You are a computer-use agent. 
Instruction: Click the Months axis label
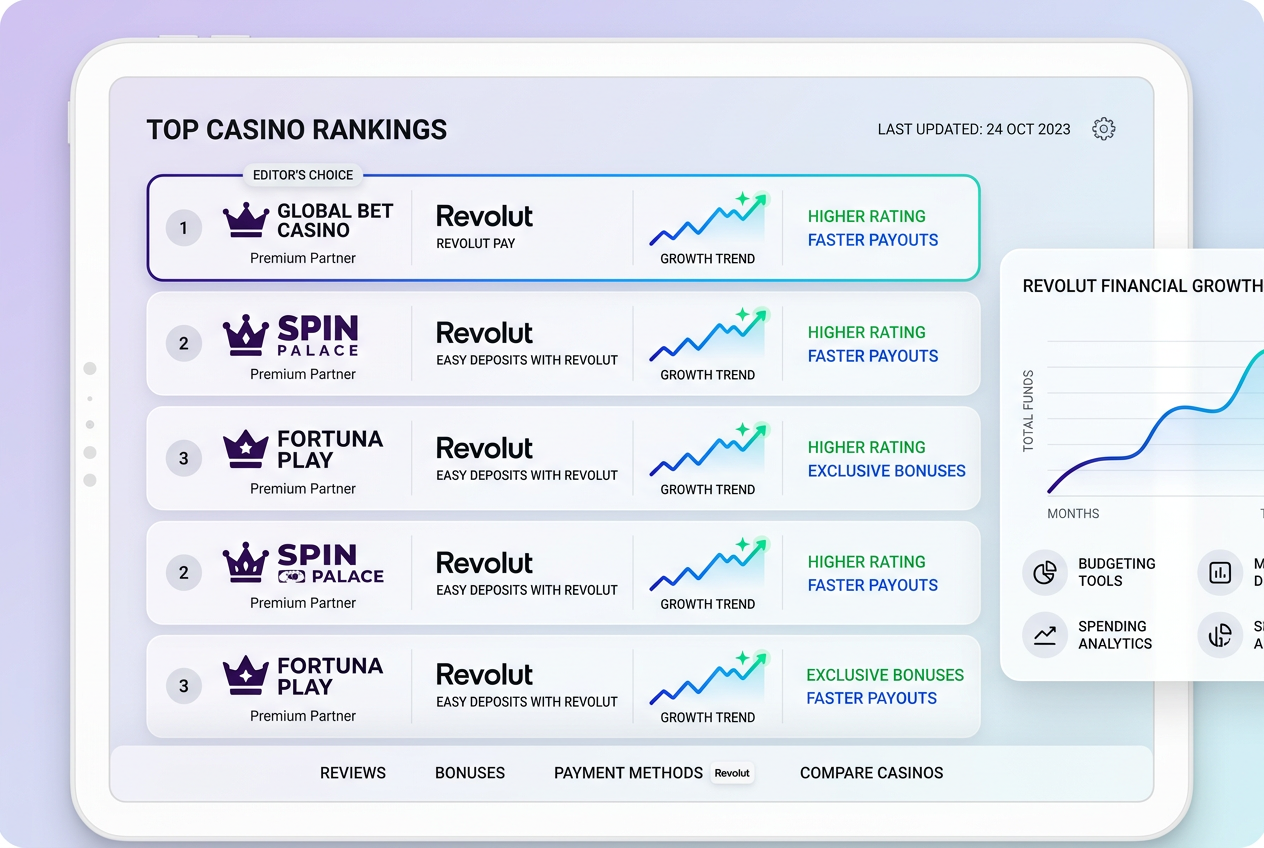click(1073, 514)
